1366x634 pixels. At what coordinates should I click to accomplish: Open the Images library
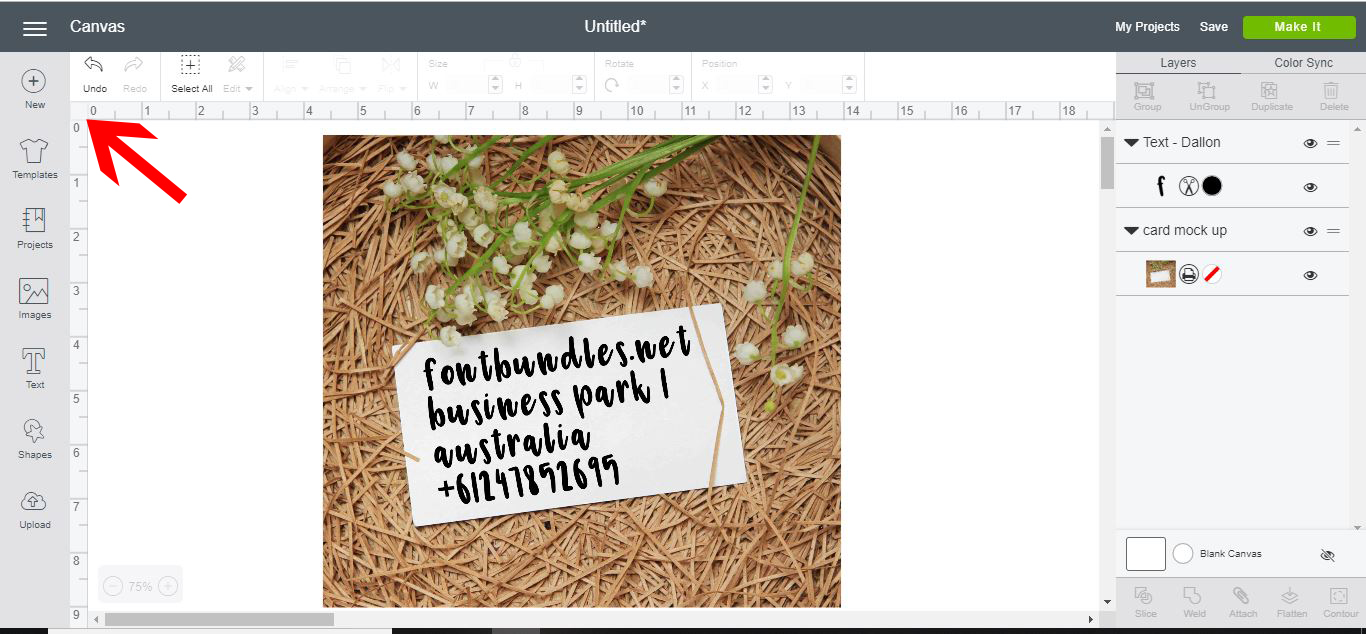[x=34, y=298]
